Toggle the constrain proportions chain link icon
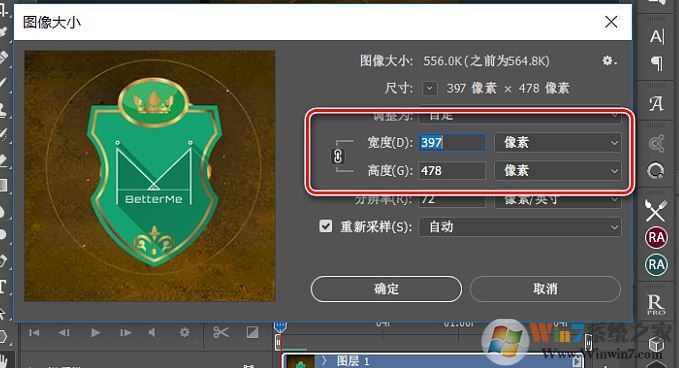The width and height of the screenshot is (679, 368). click(x=338, y=156)
